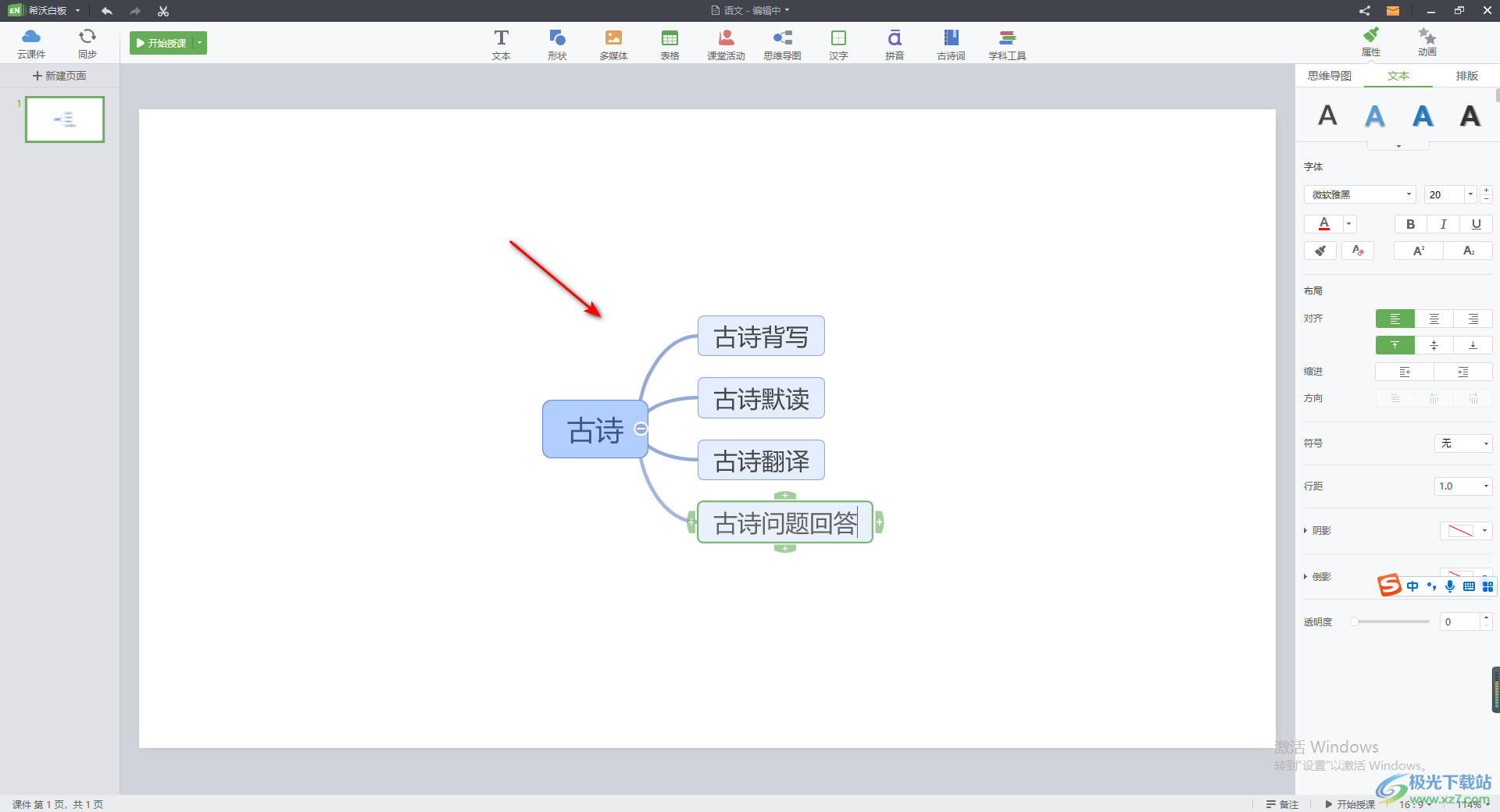
Task: Click the sync (同步) icon
Action: 87,43
